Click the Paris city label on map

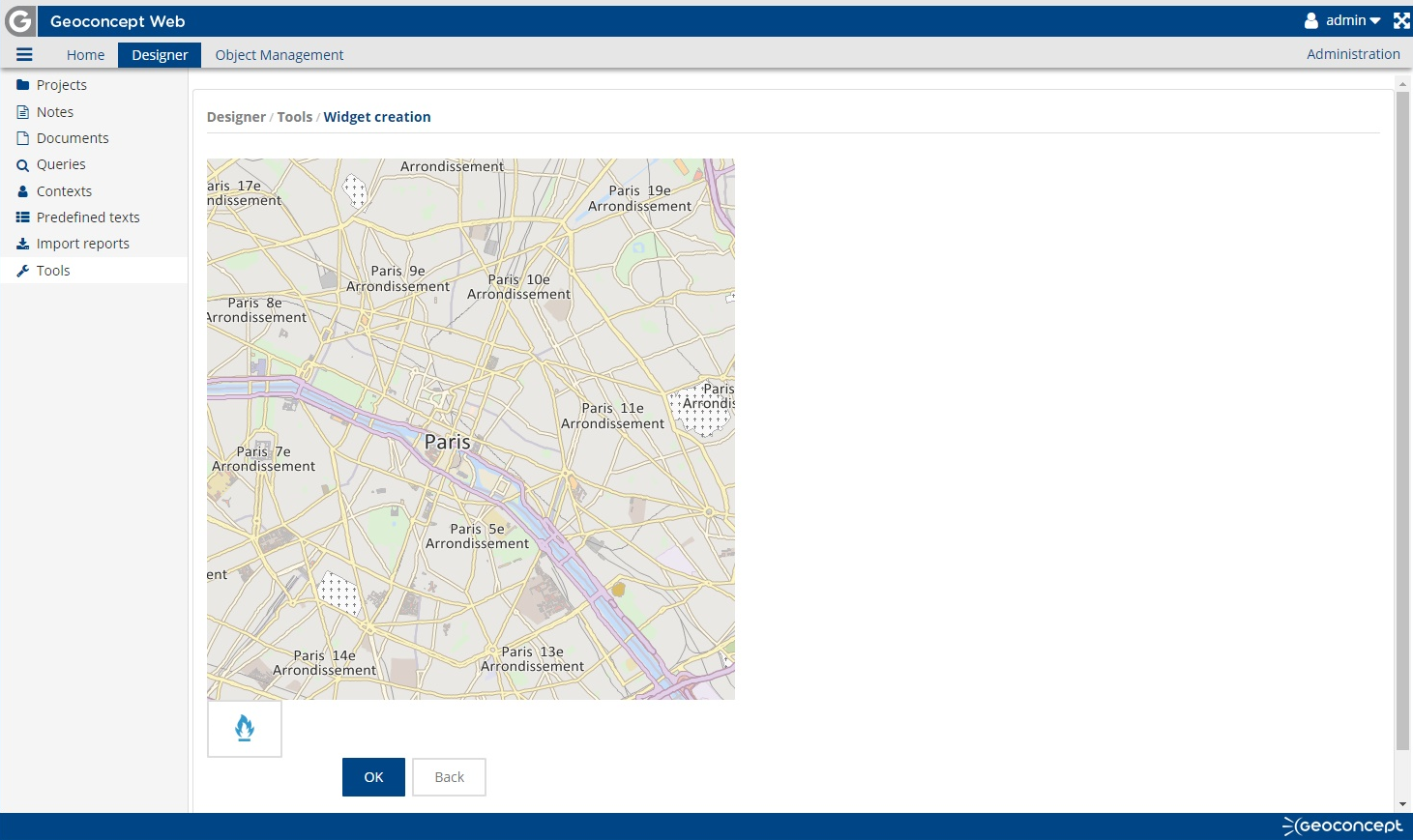(x=448, y=442)
